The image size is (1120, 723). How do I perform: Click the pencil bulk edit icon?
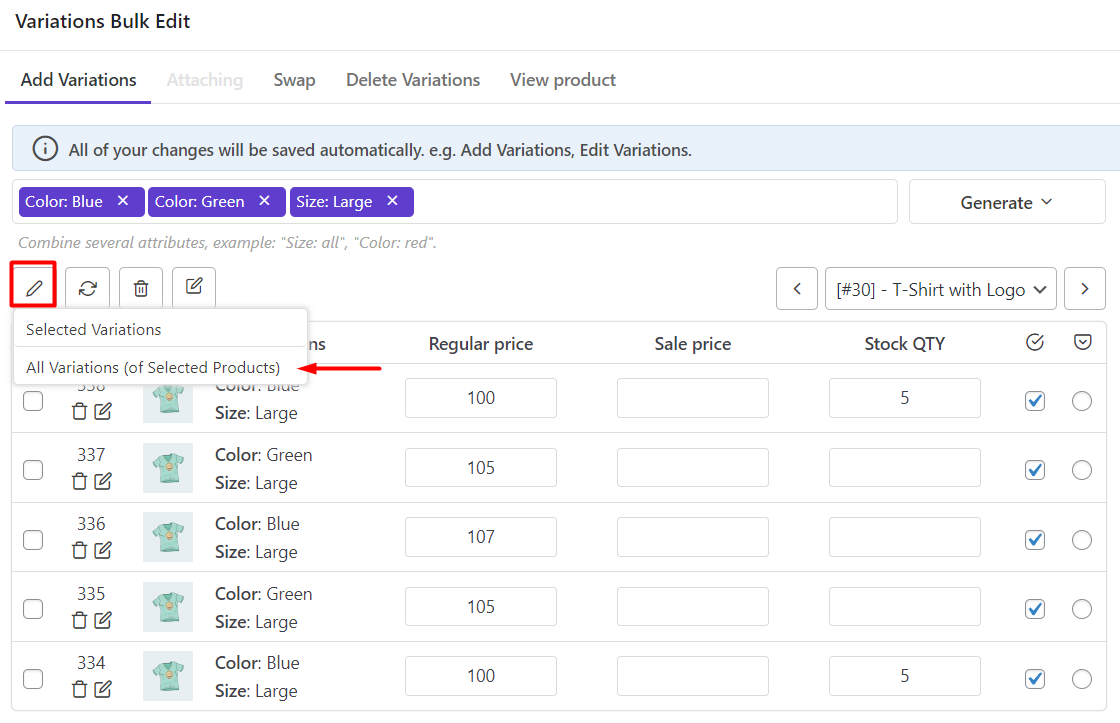tap(34, 288)
